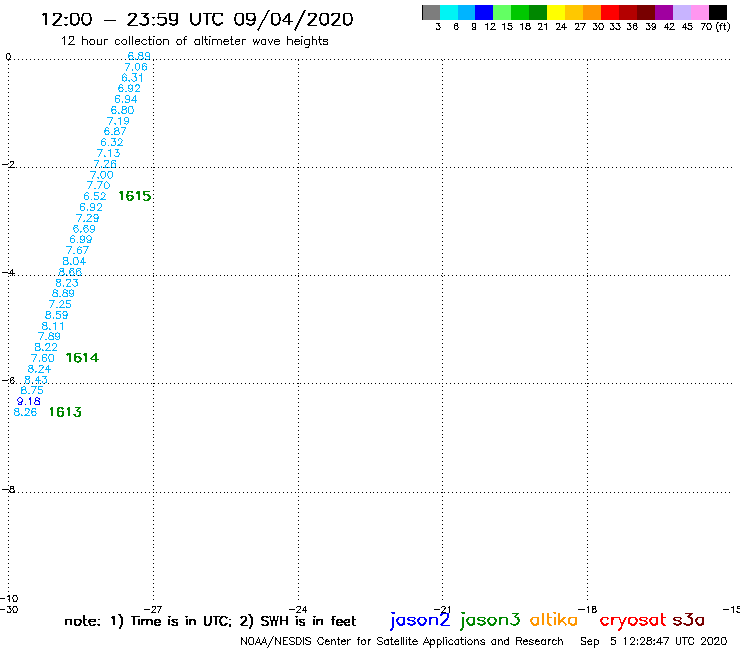Click the green time label 1613

pyautogui.click(x=65, y=412)
